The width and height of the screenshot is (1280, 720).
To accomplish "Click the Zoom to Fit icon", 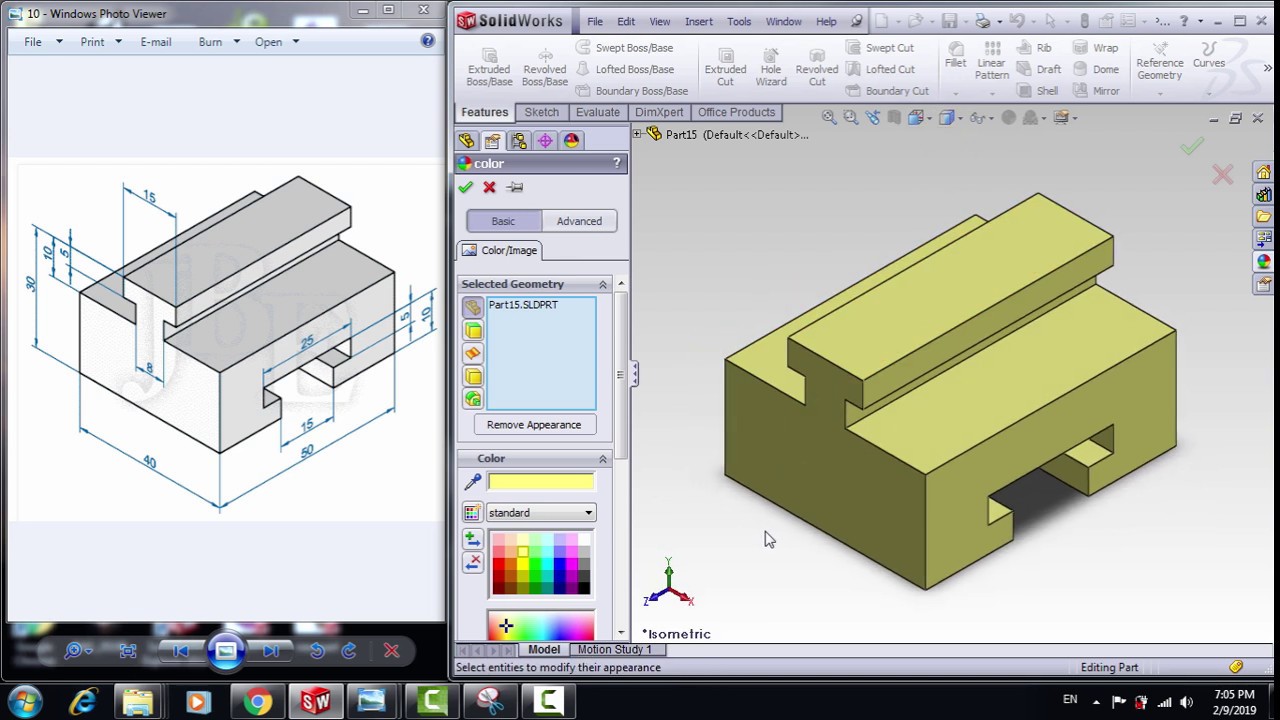I will point(829,118).
